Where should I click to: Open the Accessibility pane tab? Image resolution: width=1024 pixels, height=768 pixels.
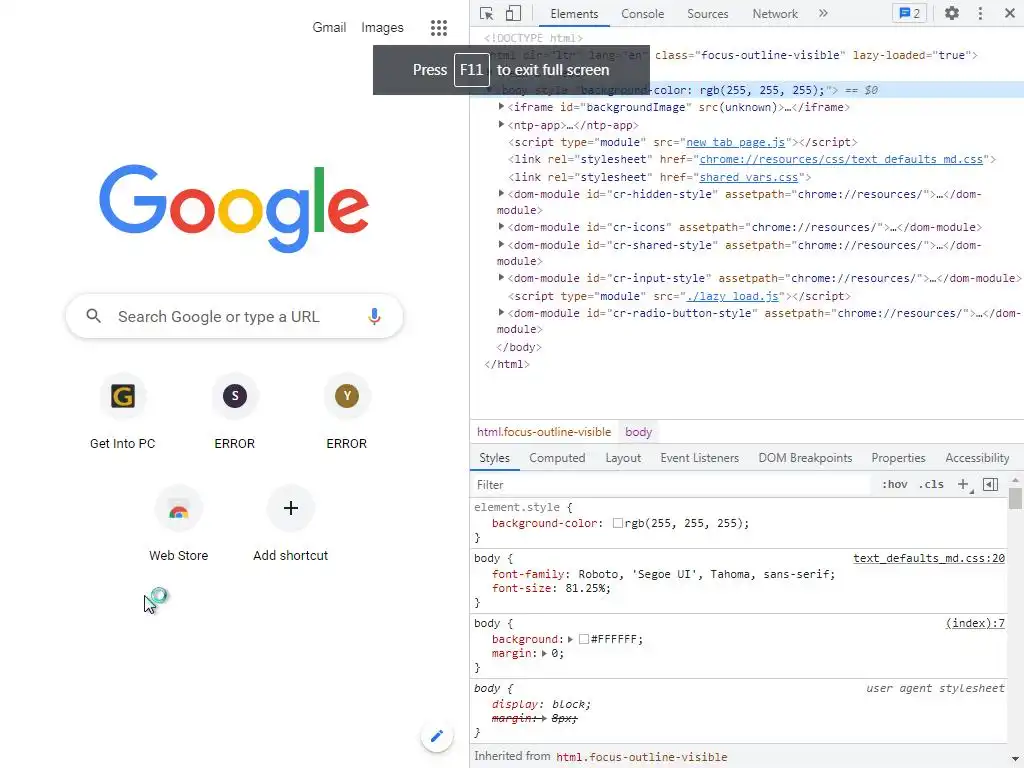click(977, 458)
